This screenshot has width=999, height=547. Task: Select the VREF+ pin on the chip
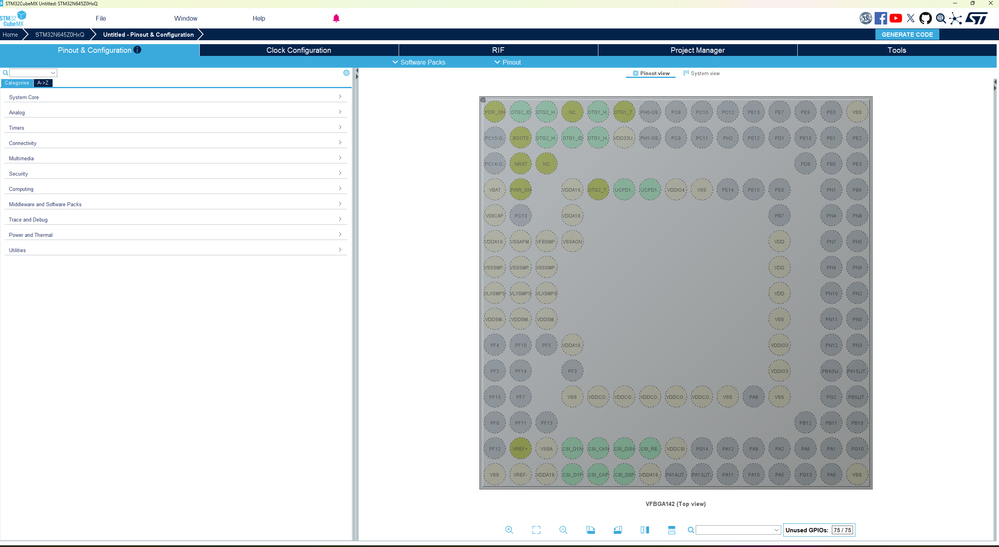pos(521,448)
